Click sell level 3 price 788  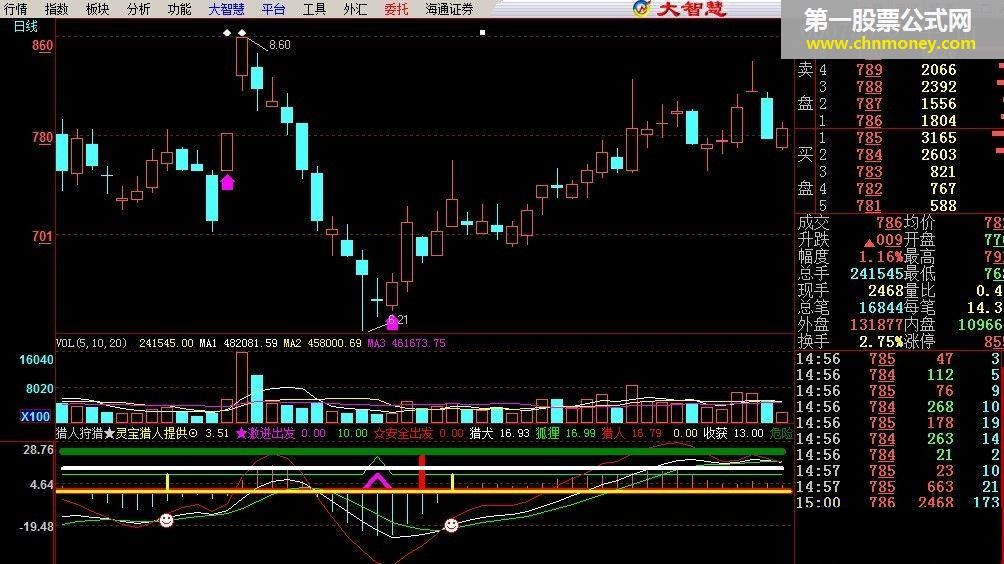tap(869, 86)
